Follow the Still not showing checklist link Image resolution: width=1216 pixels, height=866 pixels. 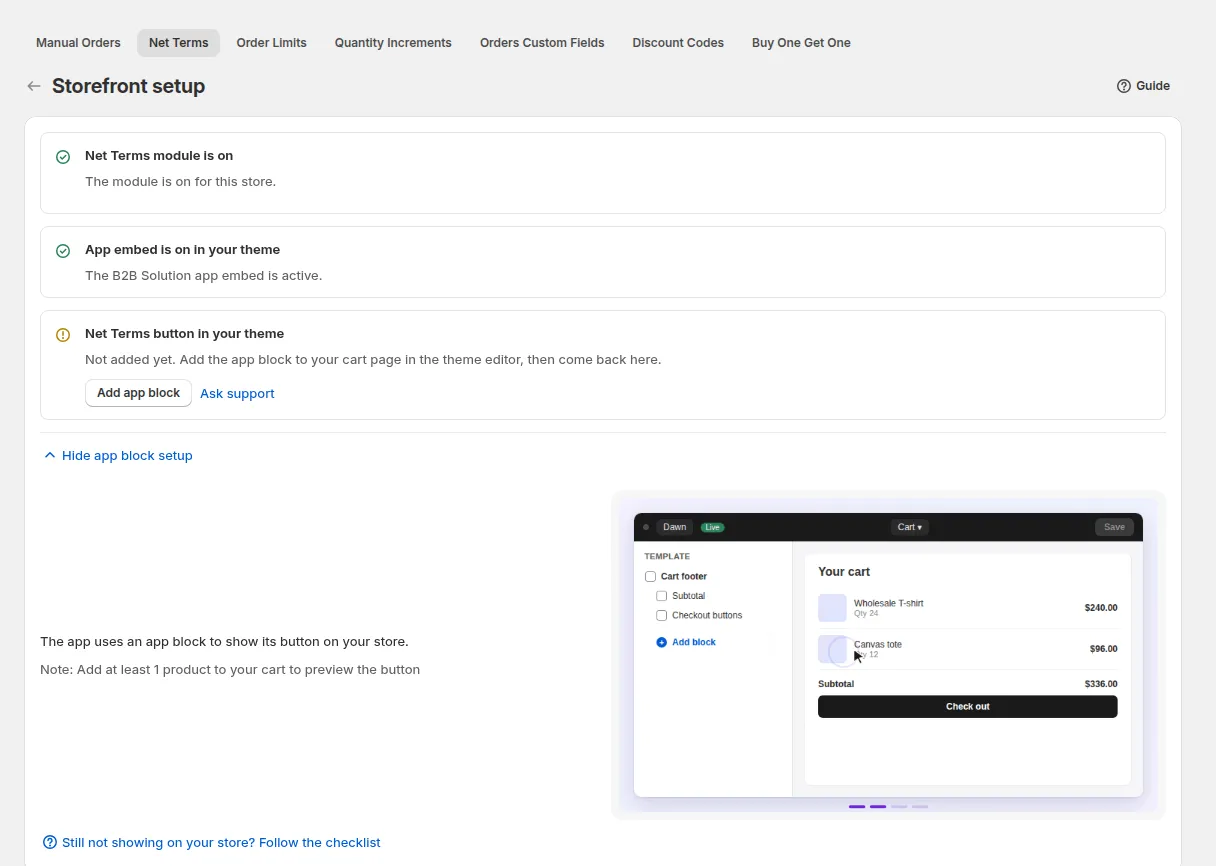pos(221,842)
